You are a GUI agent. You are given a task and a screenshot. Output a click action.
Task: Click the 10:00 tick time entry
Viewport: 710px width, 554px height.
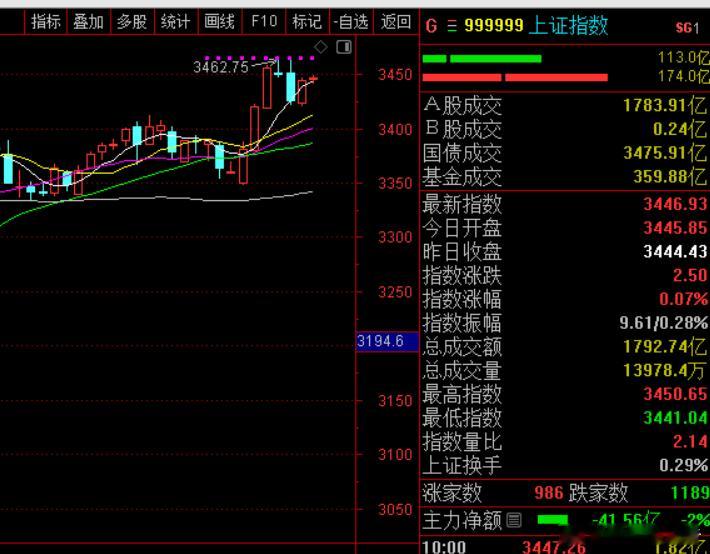(444, 547)
